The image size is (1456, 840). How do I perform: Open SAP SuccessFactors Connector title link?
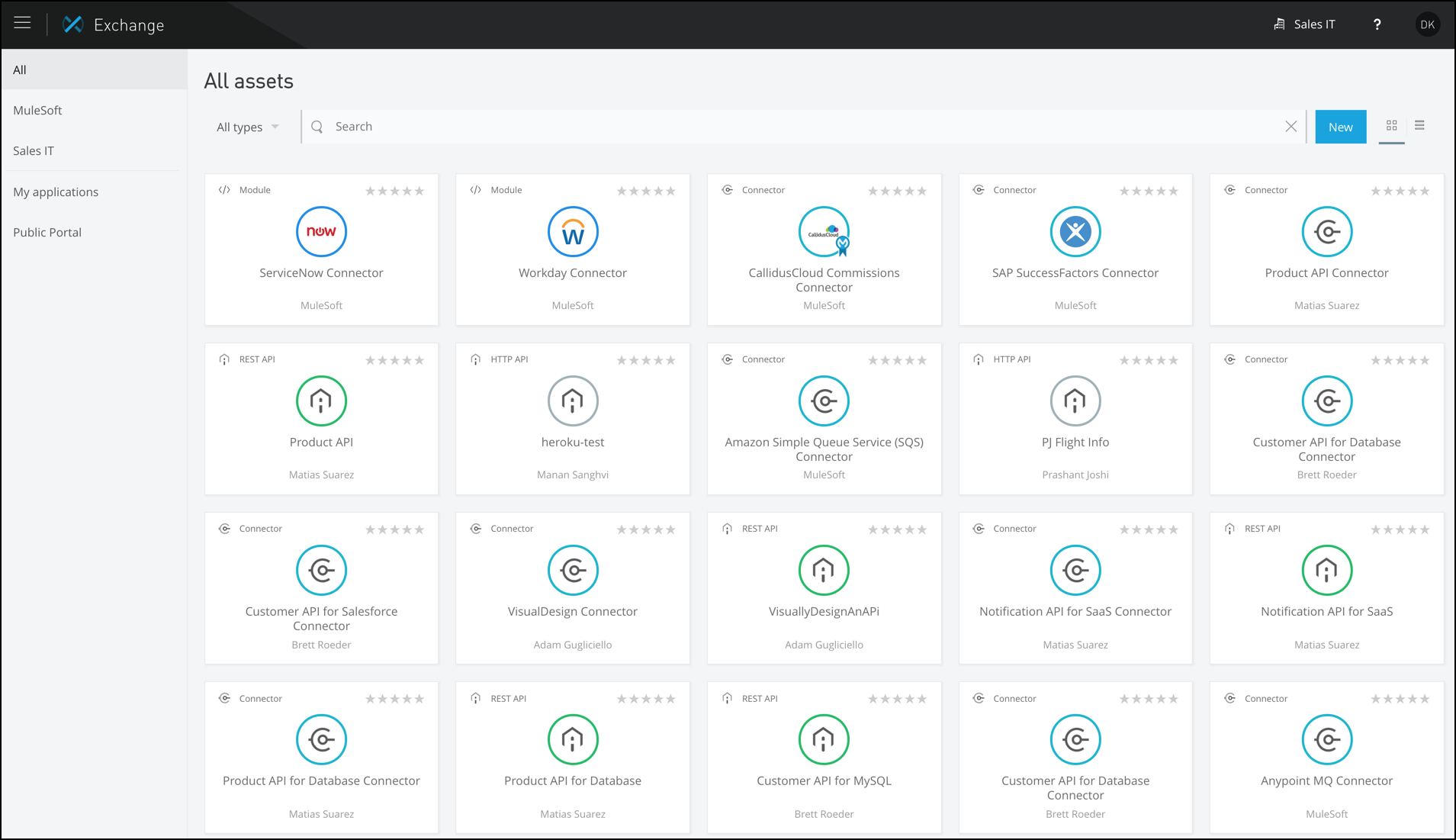1075,272
